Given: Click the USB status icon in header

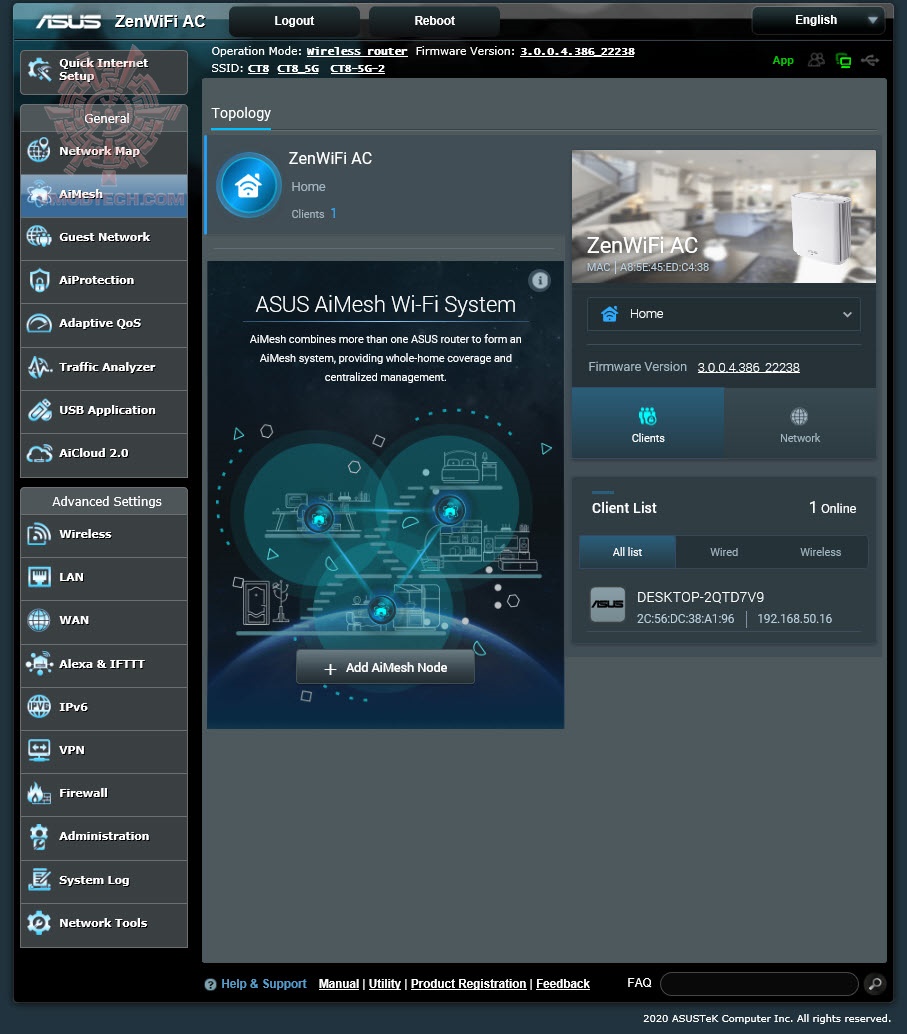Looking at the screenshot, I should [x=870, y=61].
